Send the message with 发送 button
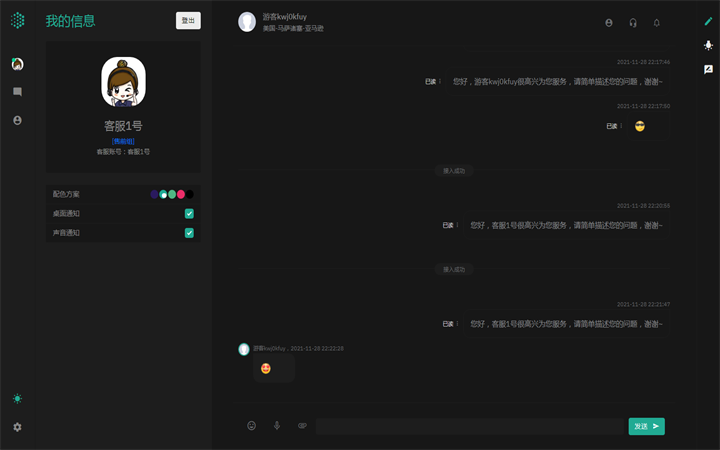 [646, 426]
